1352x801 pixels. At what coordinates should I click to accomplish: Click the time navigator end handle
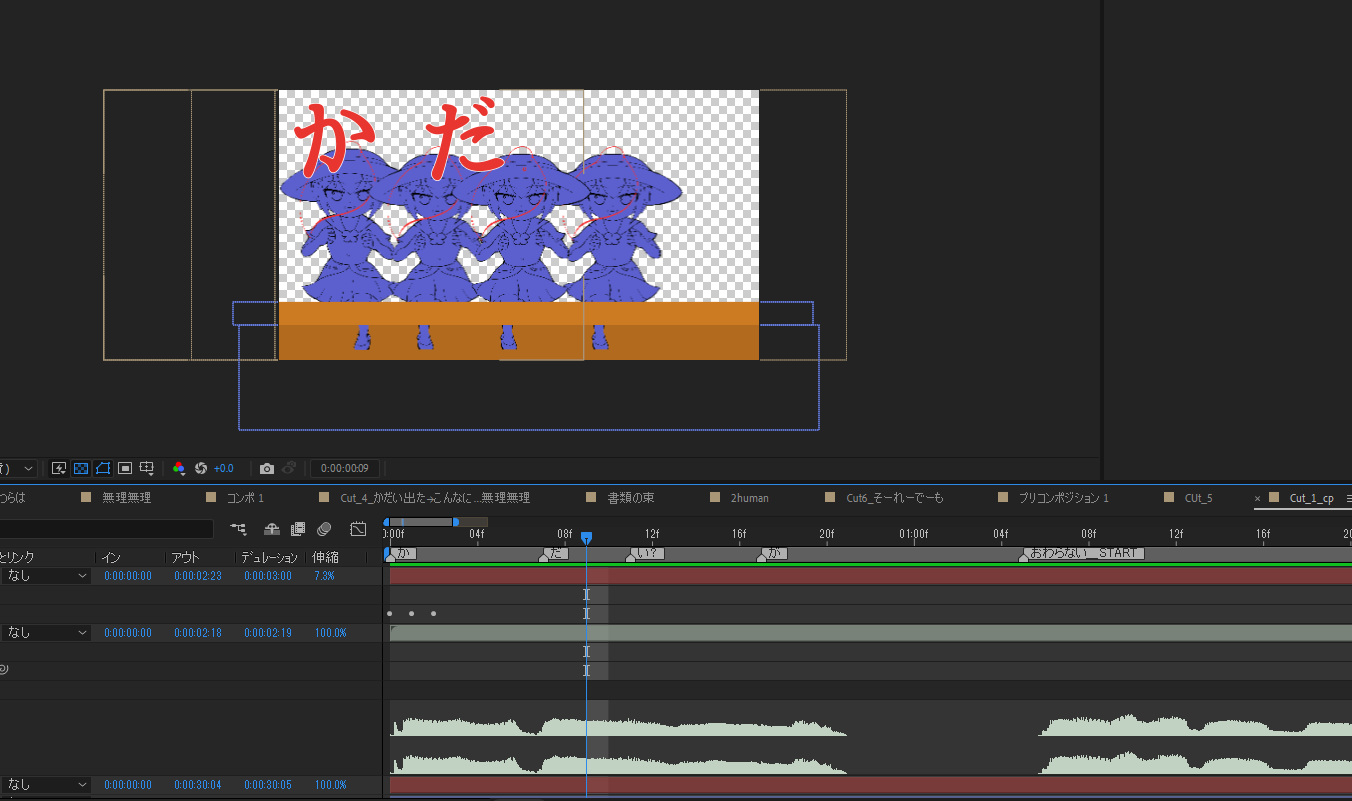coord(456,522)
